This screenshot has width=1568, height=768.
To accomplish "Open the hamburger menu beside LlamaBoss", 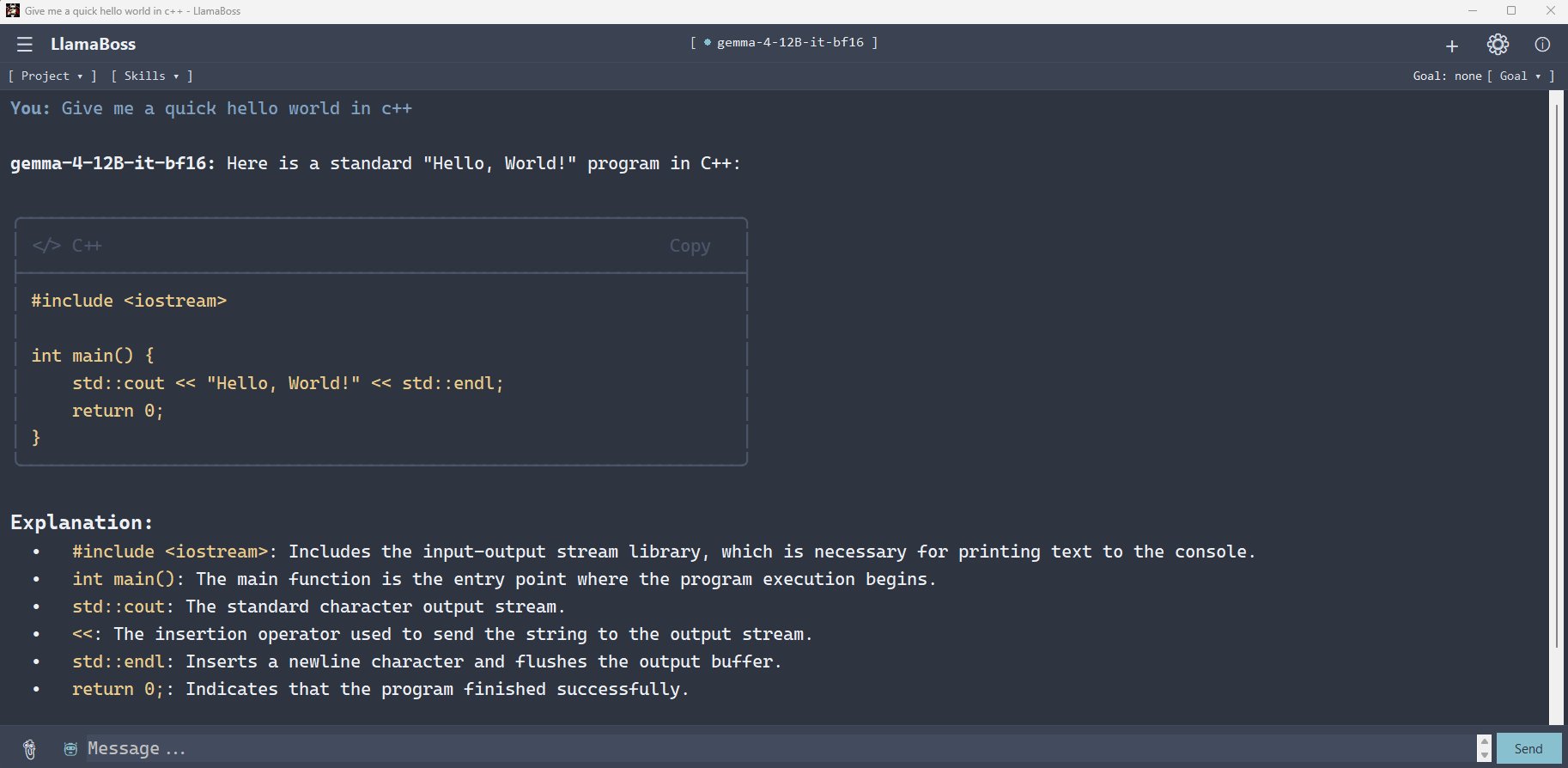I will [25, 44].
